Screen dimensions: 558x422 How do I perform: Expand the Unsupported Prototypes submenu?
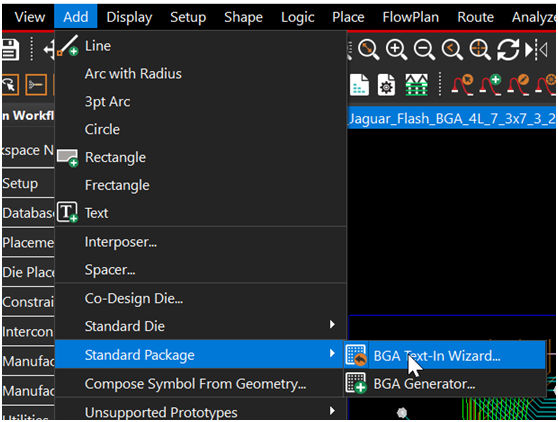coord(201,411)
